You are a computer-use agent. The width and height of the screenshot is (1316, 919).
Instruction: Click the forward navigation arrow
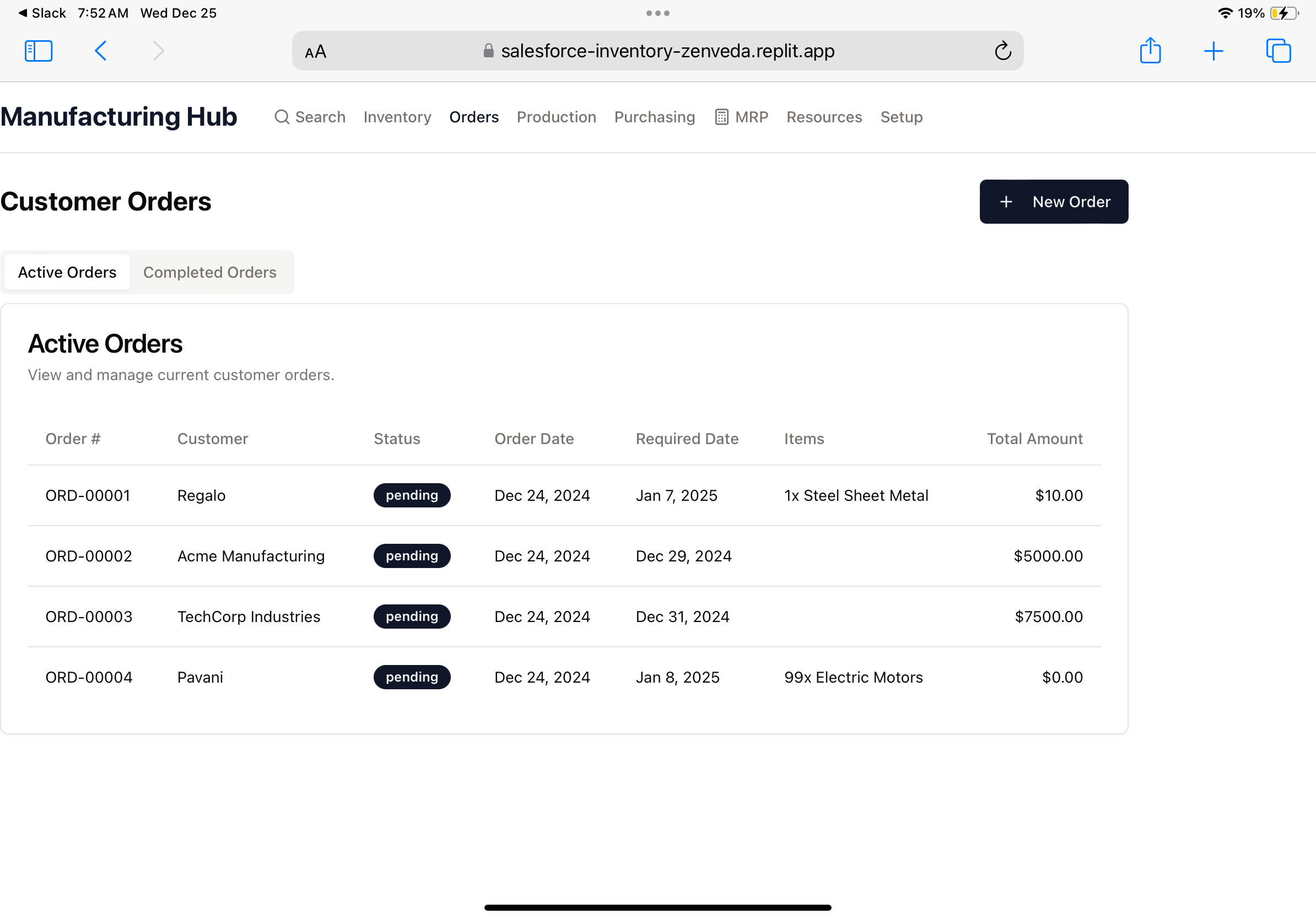(x=159, y=51)
